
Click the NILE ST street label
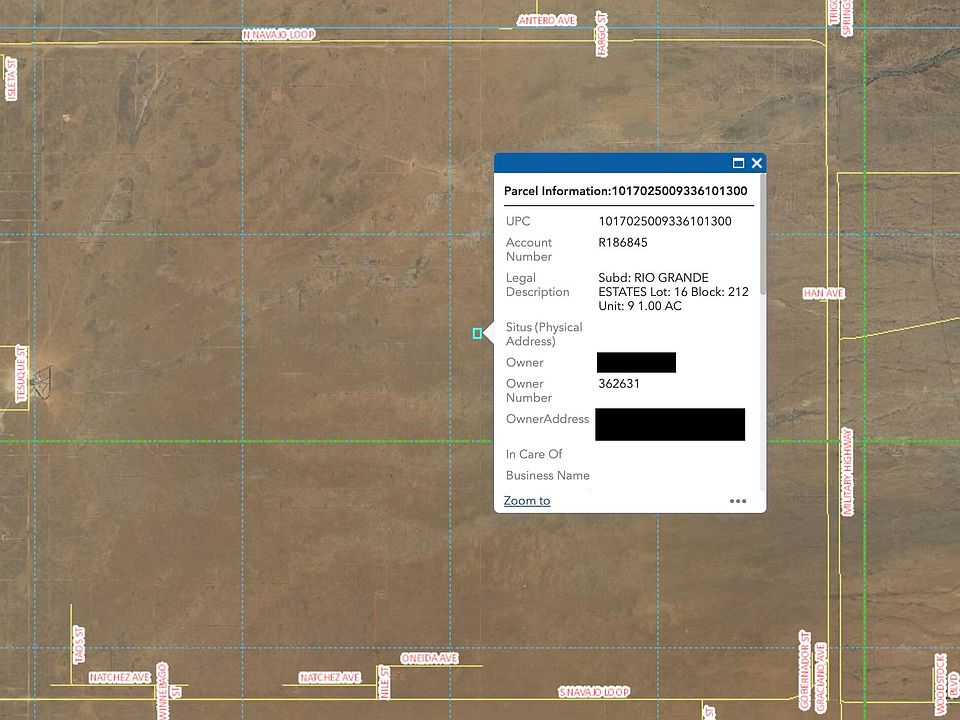pos(384,683)
